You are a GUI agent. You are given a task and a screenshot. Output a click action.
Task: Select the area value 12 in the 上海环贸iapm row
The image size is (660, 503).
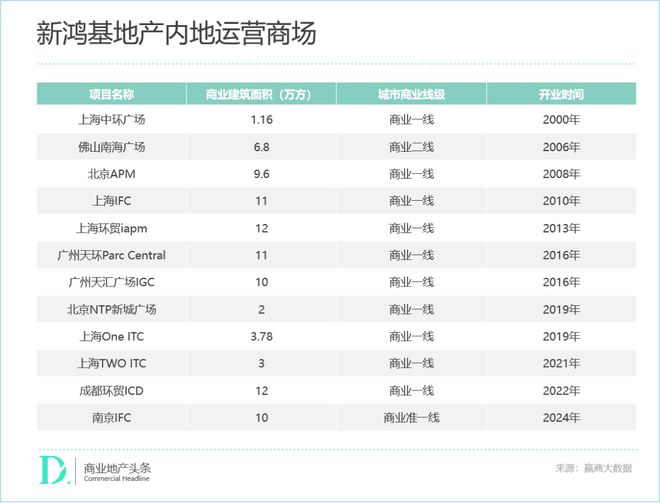point(261,228)
